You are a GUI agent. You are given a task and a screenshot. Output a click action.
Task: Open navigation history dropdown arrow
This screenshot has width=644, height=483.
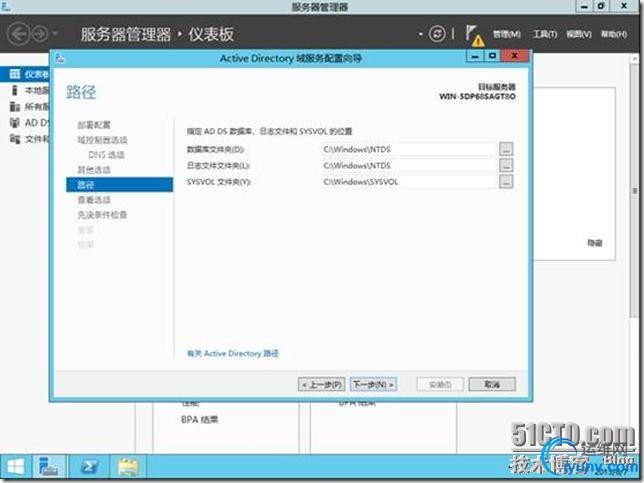[55, 33]
